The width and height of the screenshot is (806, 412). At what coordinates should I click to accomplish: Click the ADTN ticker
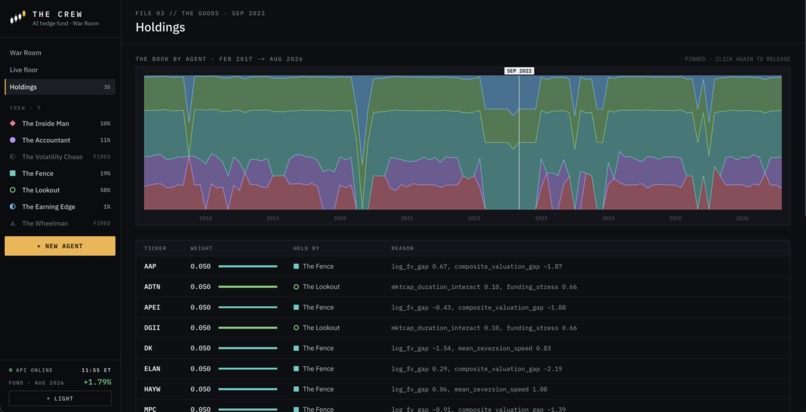coord(152,287)
